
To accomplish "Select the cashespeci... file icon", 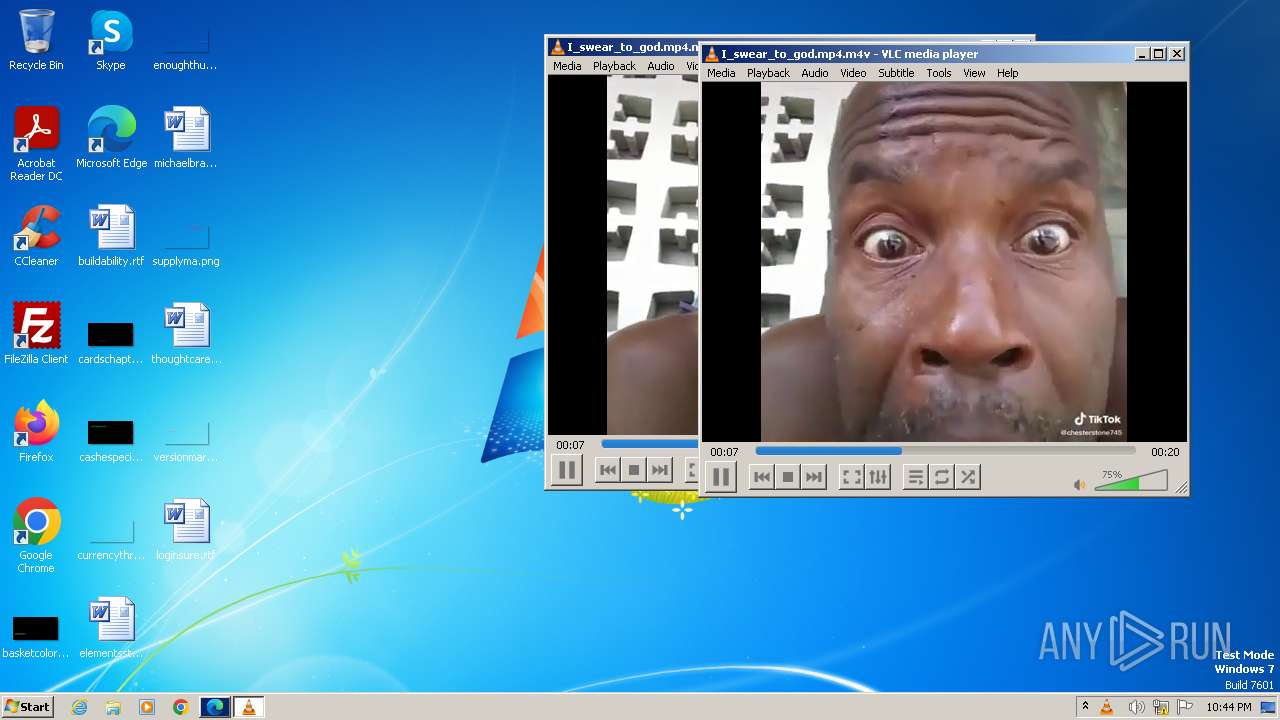I will coord(110,438).
